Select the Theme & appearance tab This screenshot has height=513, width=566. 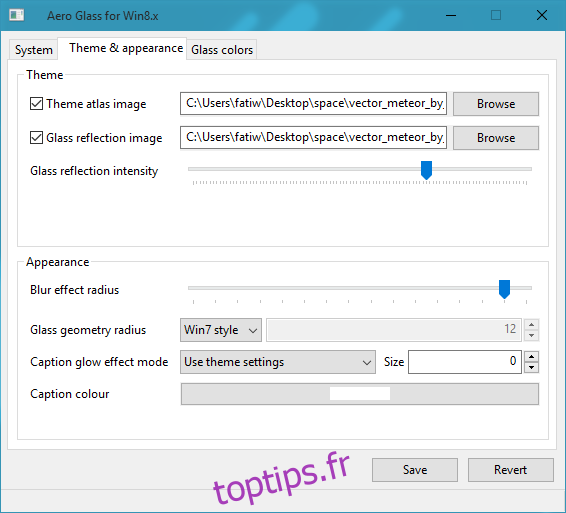(x=122, y=48)
